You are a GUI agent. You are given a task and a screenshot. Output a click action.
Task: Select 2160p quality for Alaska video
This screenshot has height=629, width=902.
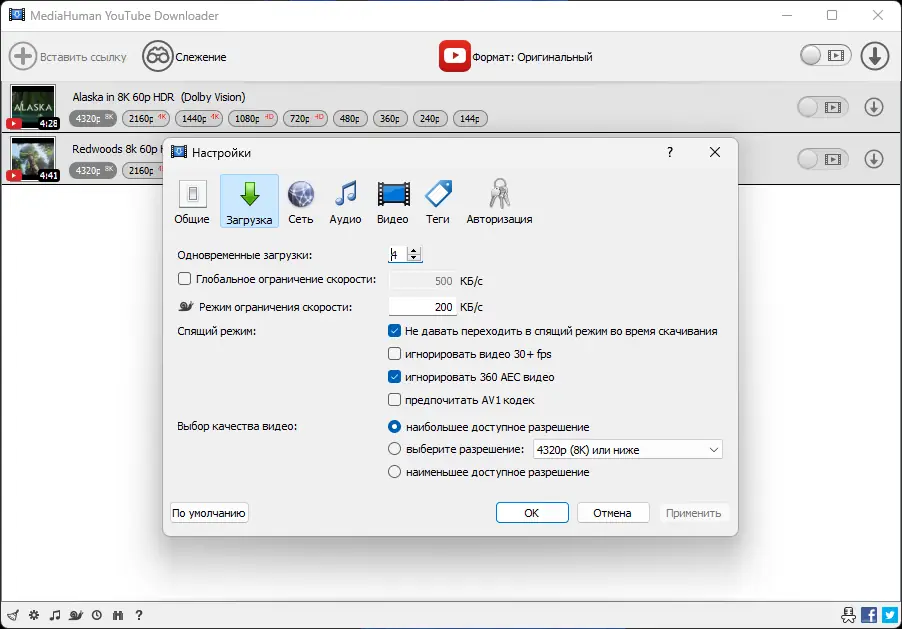pos(146,119)
